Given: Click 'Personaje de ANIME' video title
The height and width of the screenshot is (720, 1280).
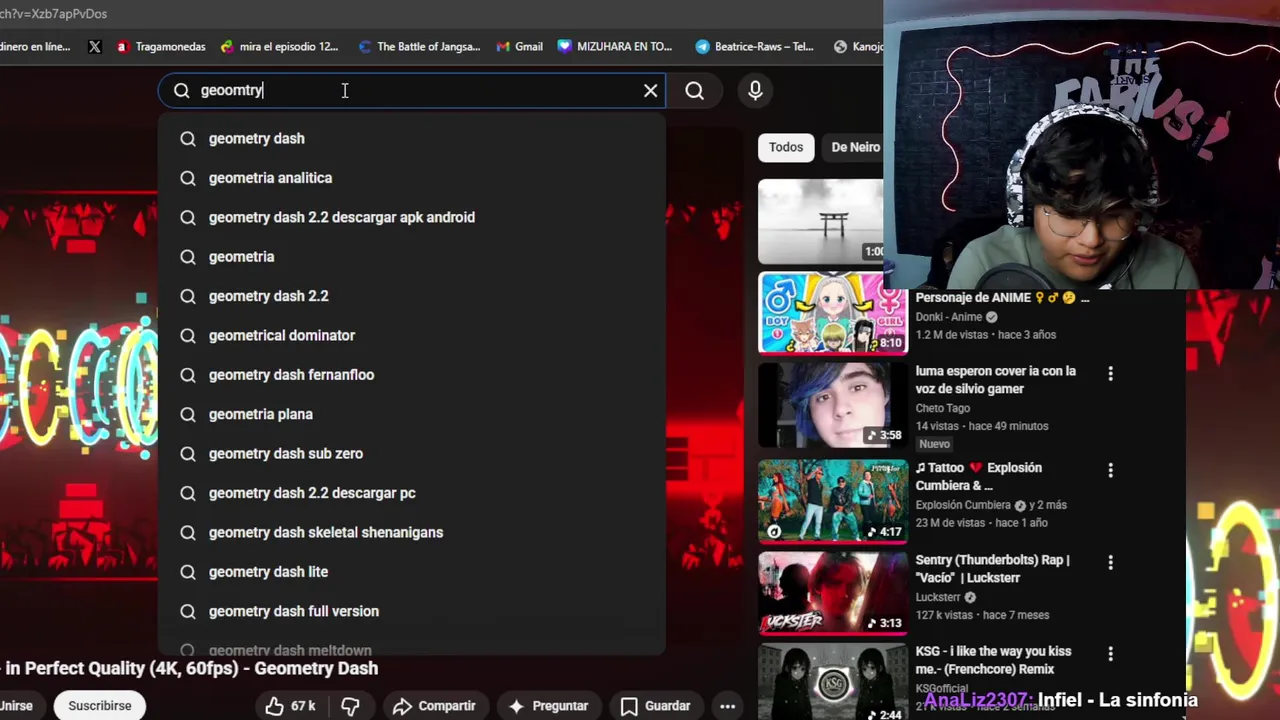Looking at the screenshot, I should [x=1002, y=298].
